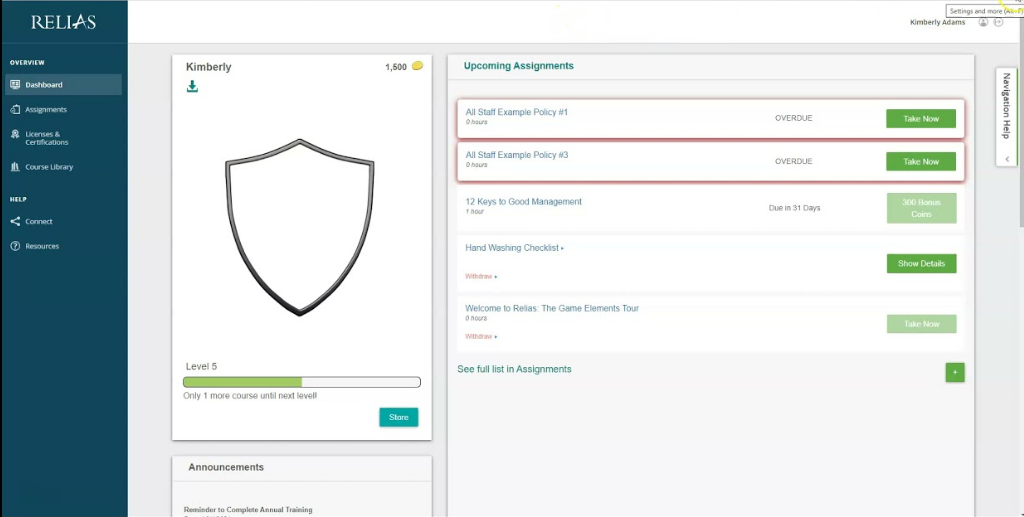Click OVERDUE status for Policy #1
Image resolution: width=1024 pixels, height=517 pixels.
(793, 118)
